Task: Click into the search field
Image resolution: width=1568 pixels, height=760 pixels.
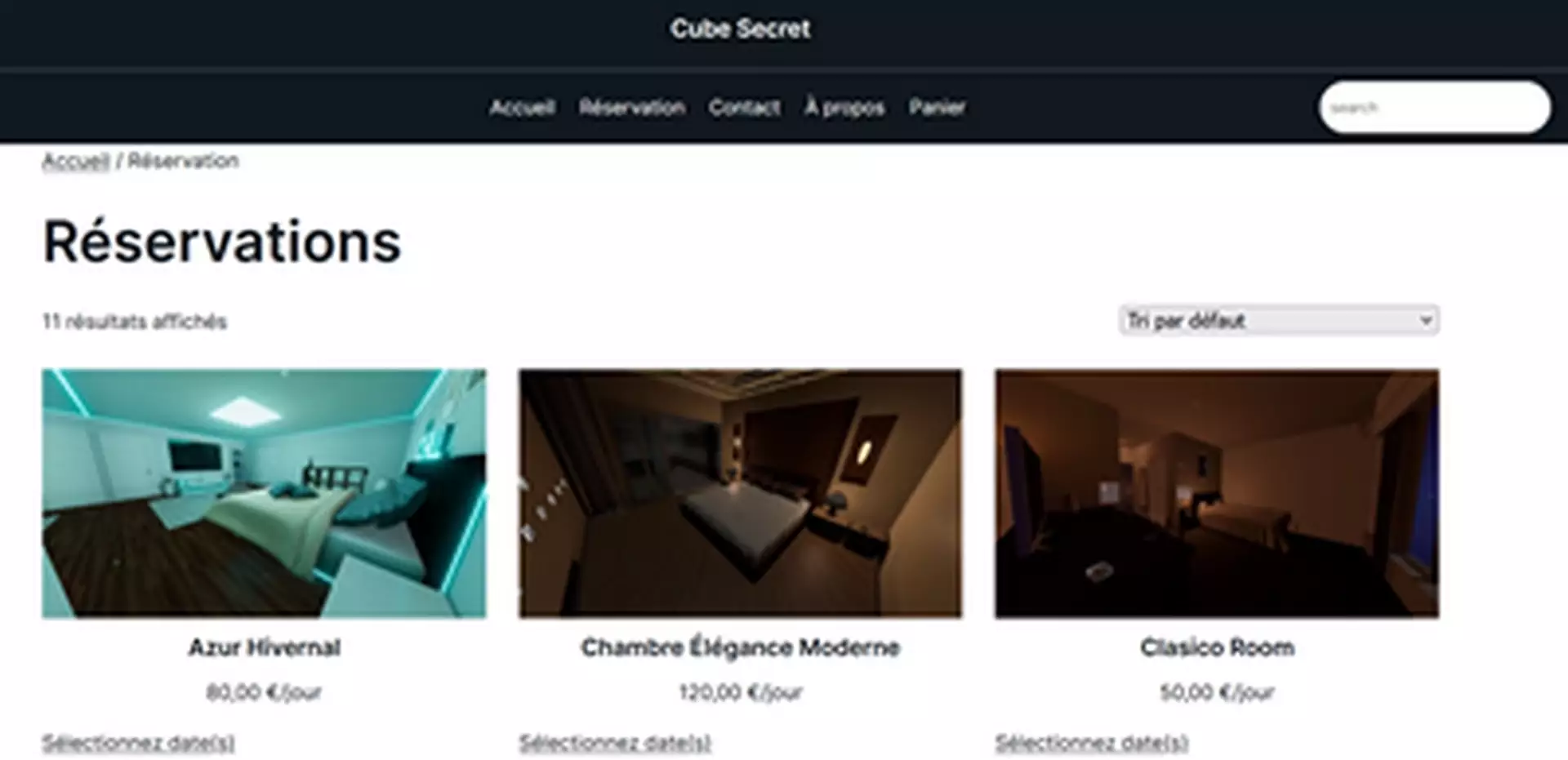Action: tap(1435, 107)
